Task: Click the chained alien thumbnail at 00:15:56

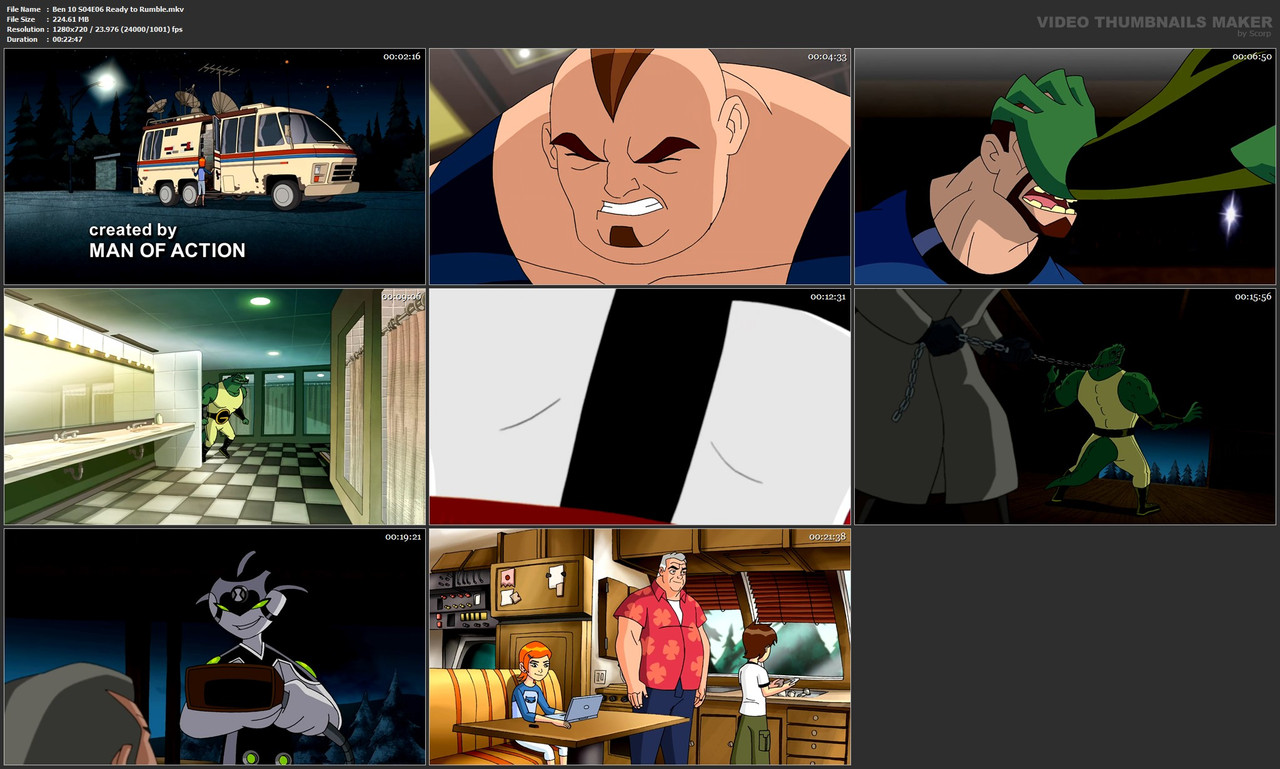Action: (x=1064, y=405)
